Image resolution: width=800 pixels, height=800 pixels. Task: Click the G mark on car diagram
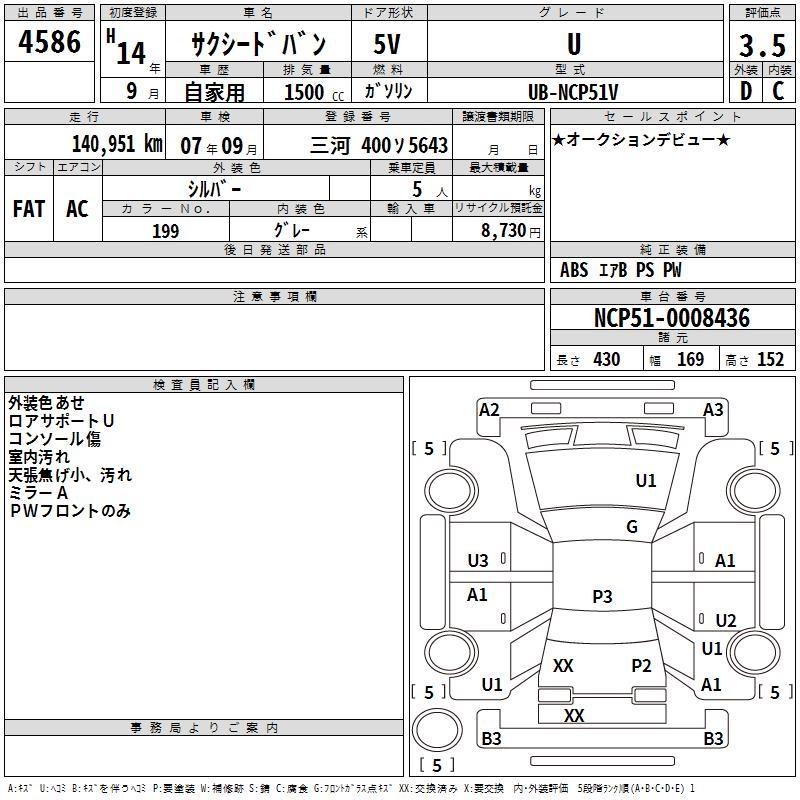[x=632, y=526]
